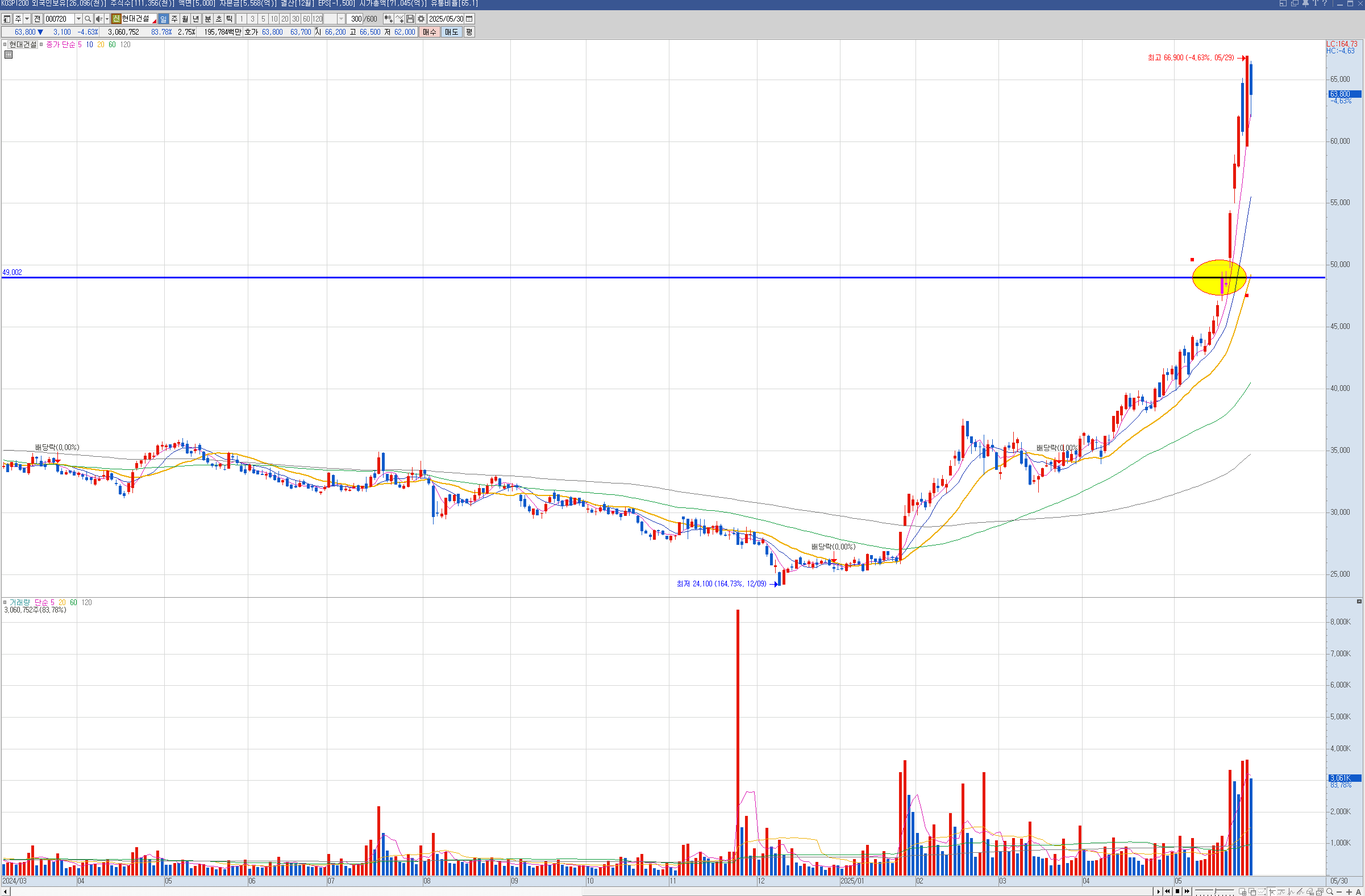
Task: Click the stock search magnifier icon
Action: point(88,19)
